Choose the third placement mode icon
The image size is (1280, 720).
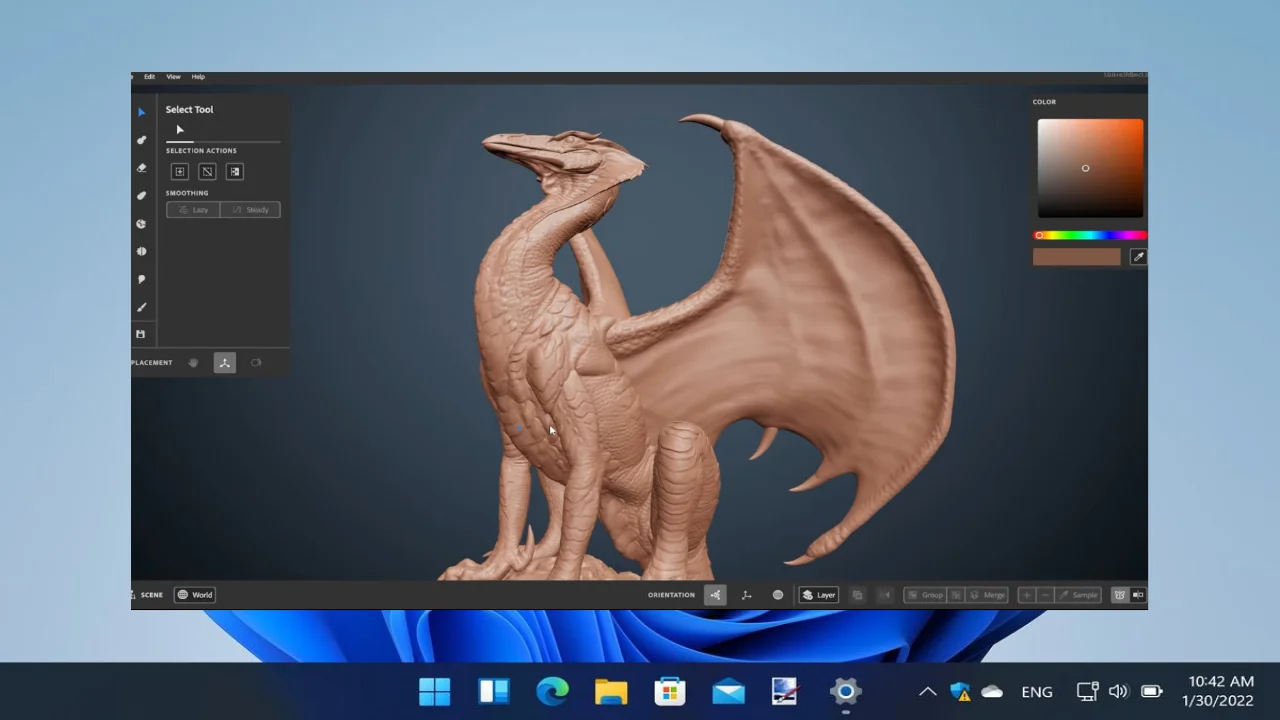click(256, 363)
